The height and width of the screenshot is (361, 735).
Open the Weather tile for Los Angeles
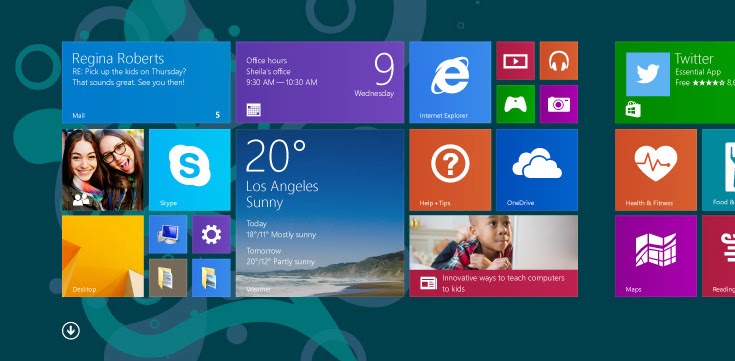[x=320, y=213]
